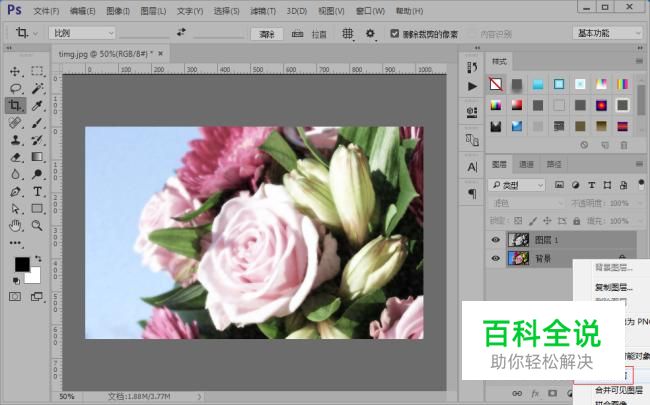The height and width of the screenshot is (405, 650).
Task: Open the 图像(I) menu
Action: 118,11
